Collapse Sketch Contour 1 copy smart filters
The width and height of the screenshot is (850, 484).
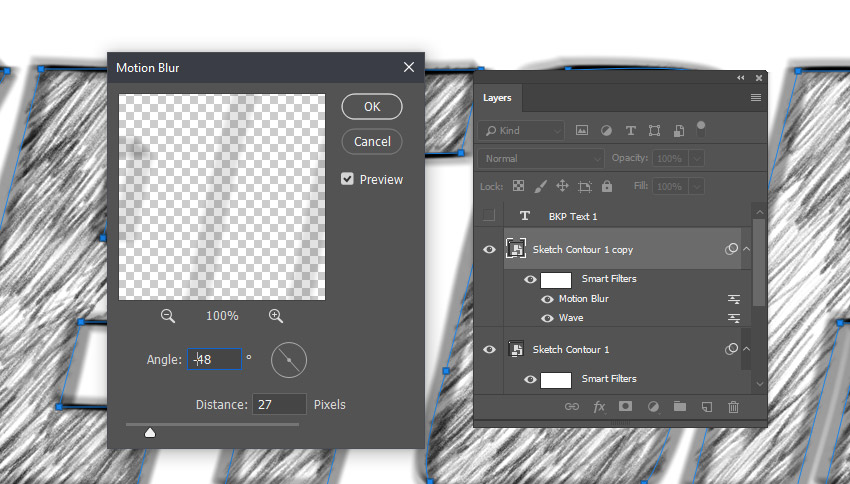tap(747, 250)
